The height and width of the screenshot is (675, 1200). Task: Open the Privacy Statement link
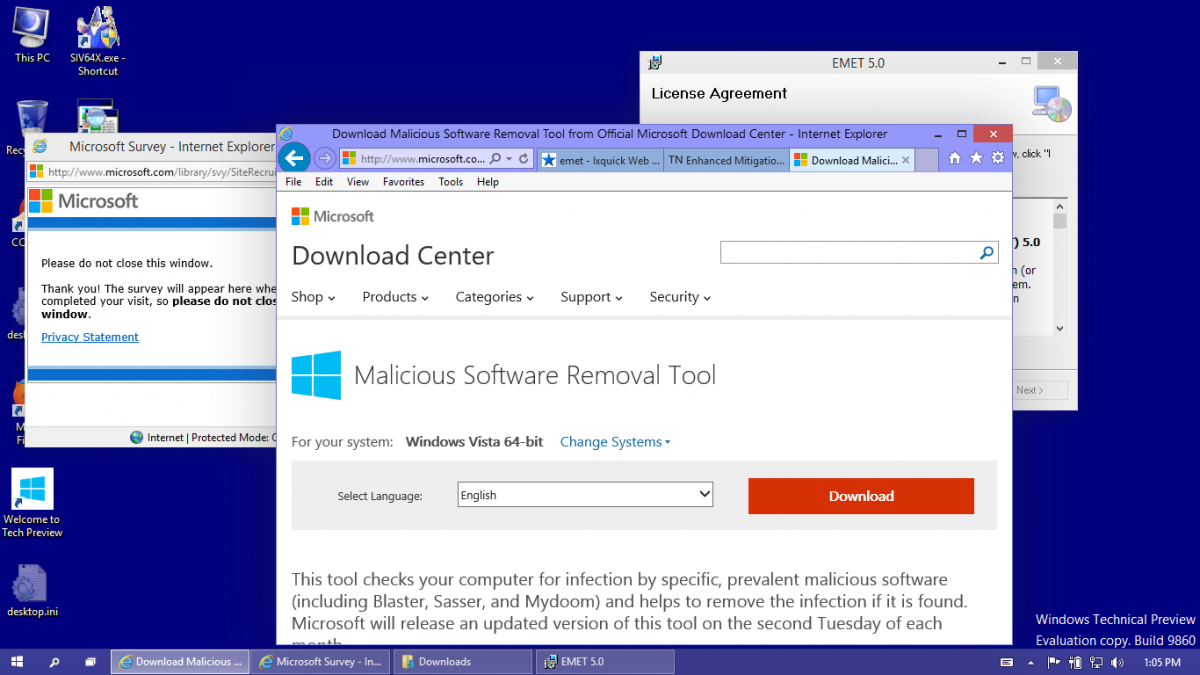(x=90, y=337)
